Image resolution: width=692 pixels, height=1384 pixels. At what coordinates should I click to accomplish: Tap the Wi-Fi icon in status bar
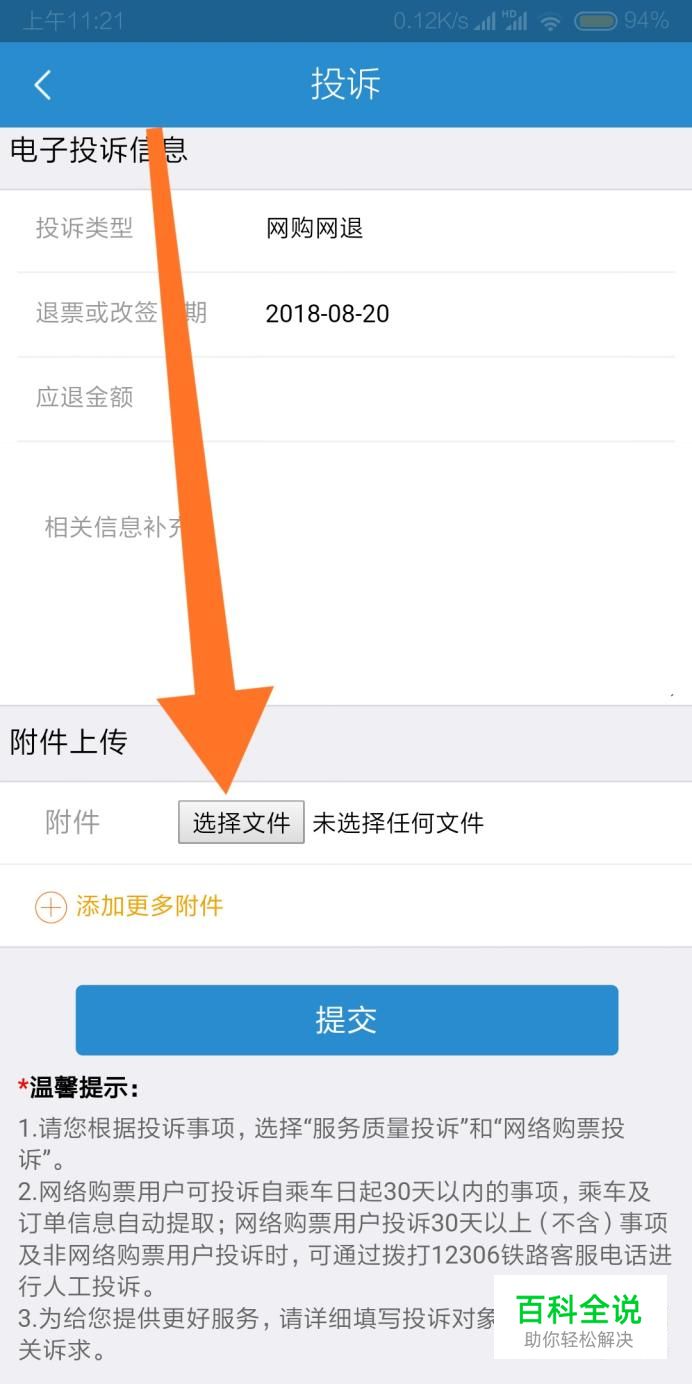pyautogui.click(x=550, y=21)
